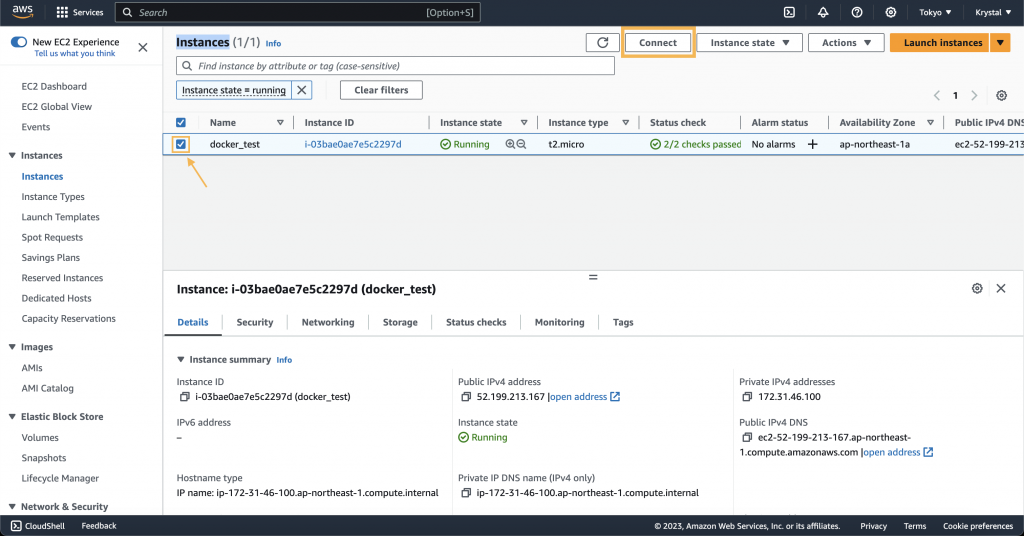Screen dimensions: 1024x536
Task: Click the Connect button
Action: click(x=658, y=42)
